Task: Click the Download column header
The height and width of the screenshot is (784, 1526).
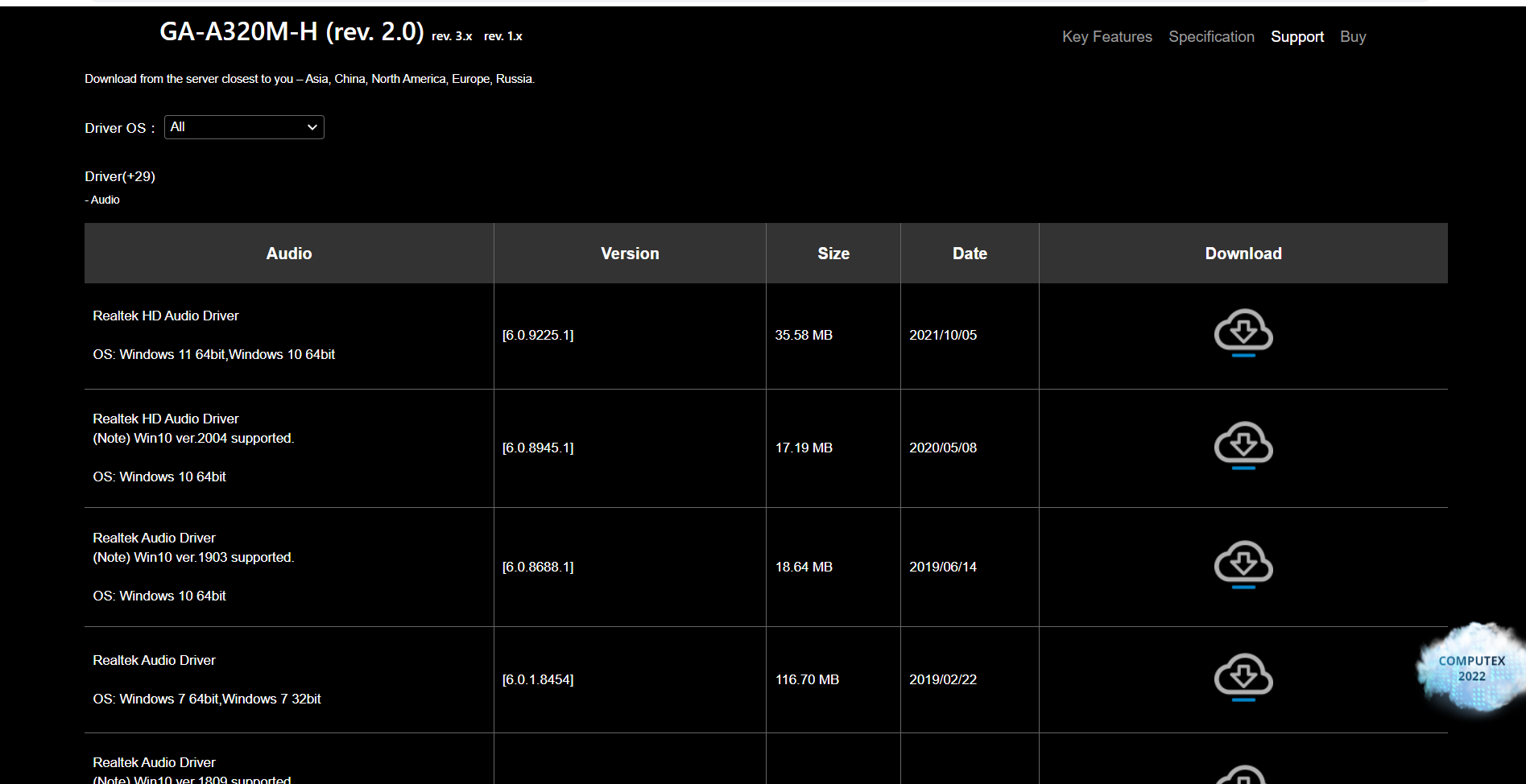Action: pyautogui.click(x=1243, y=254)
